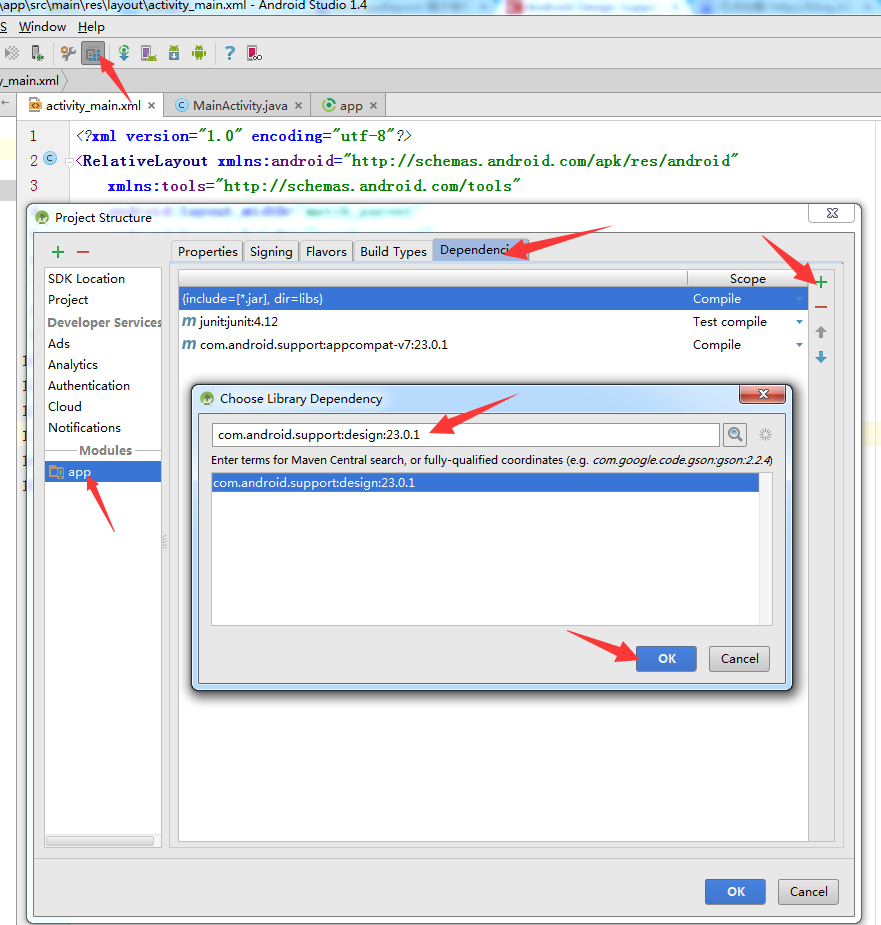Close the MainActivity.java editor tab
881x925 pixels.
[x=299, y=106]
